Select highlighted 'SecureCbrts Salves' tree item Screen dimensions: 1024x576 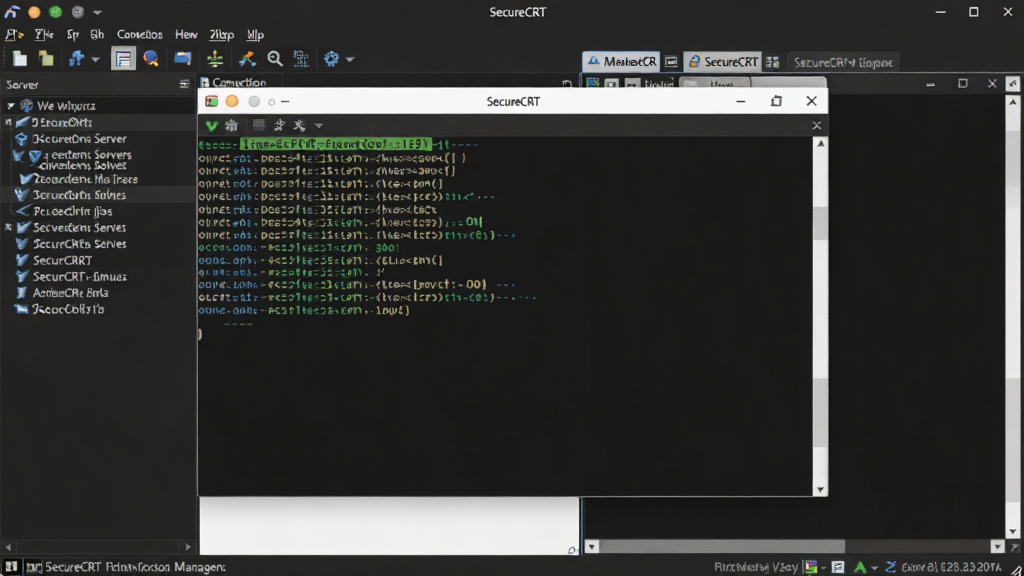click(x=79, y=195)
